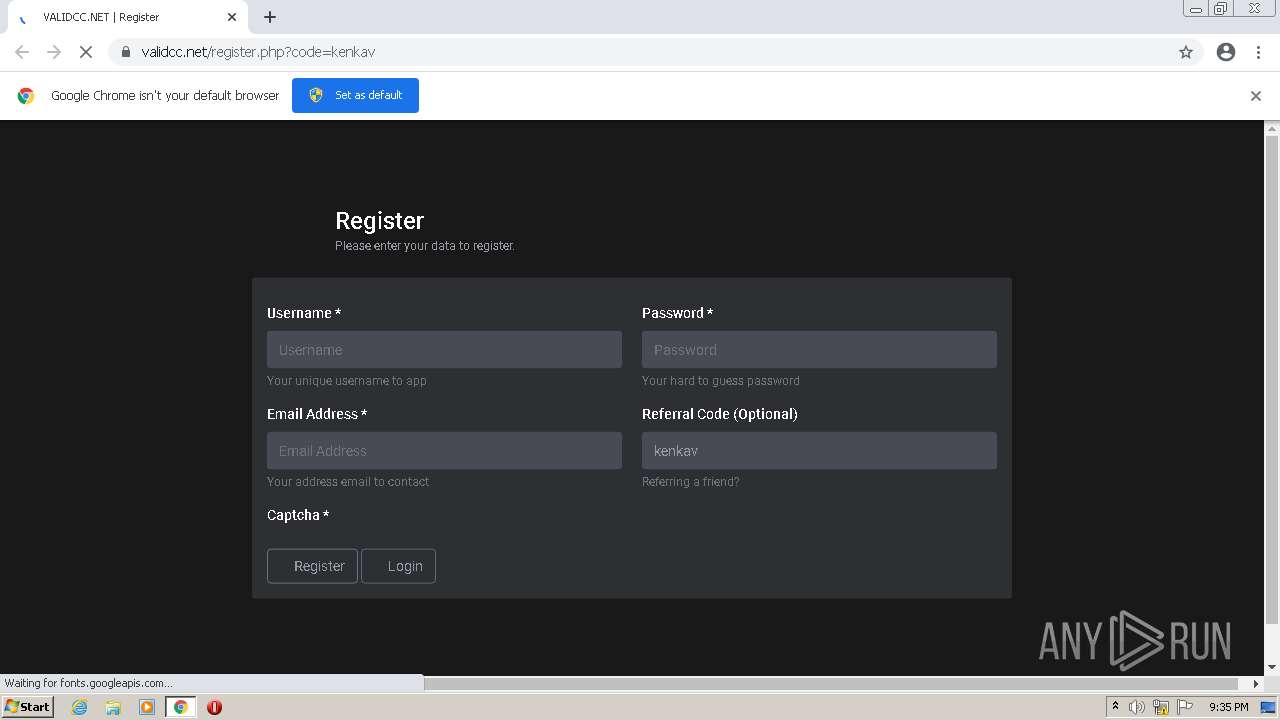Open volume control in system tray
Viewport: 1280px width, 720px height.
click(1137, 707)
